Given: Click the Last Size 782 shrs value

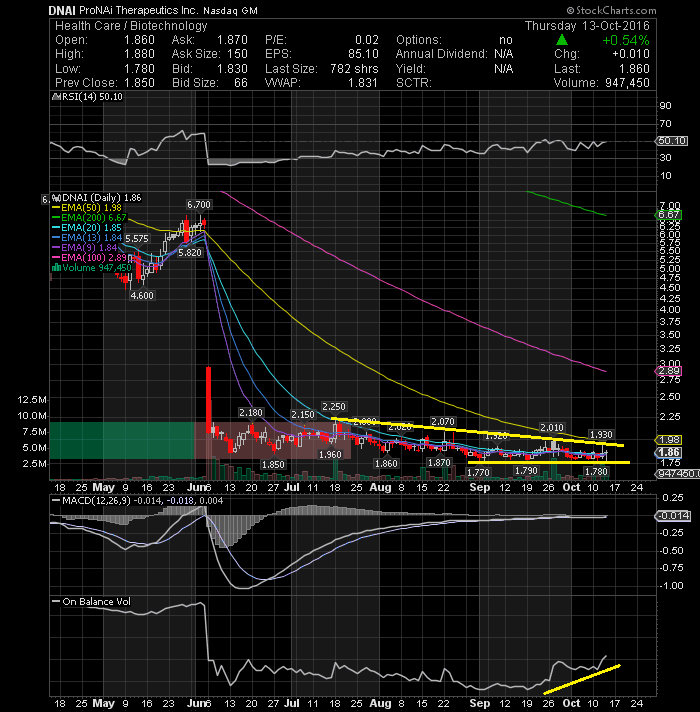Looking at the screenshot, I should [x=354, y=69].
